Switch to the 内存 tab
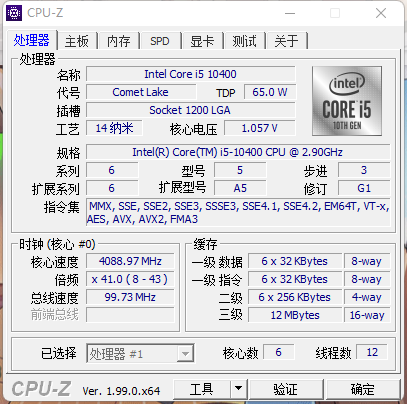Image resolution: width=407 pixels, height=404 pixels. pos(119,41)
